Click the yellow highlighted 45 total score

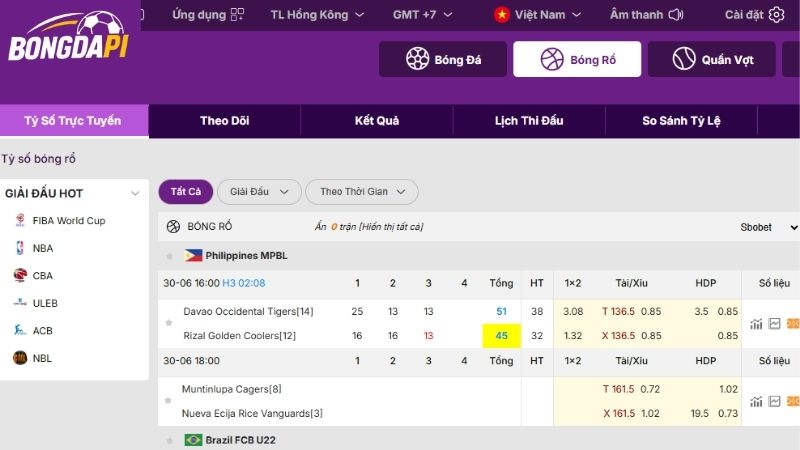click(502, 336)
